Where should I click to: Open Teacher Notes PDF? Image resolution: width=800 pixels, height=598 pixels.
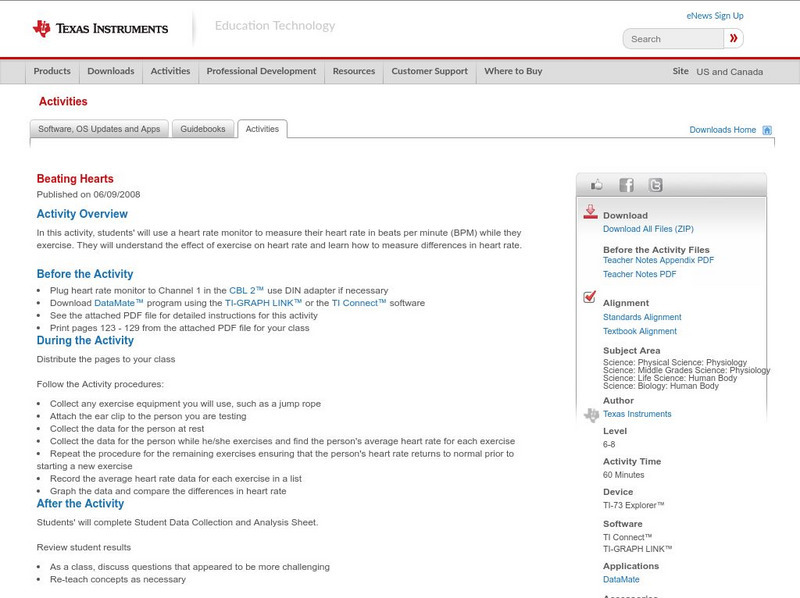639,275
